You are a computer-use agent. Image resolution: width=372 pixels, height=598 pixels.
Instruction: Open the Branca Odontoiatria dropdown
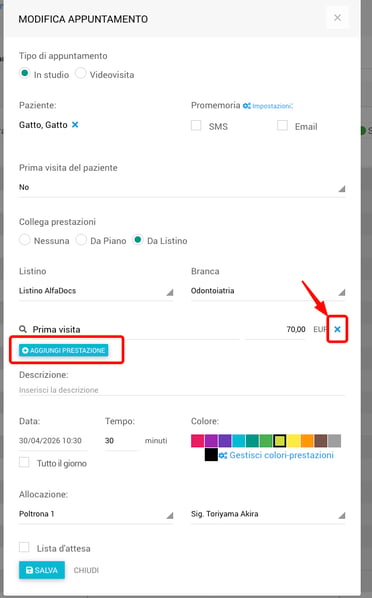[x=268, y=291]
